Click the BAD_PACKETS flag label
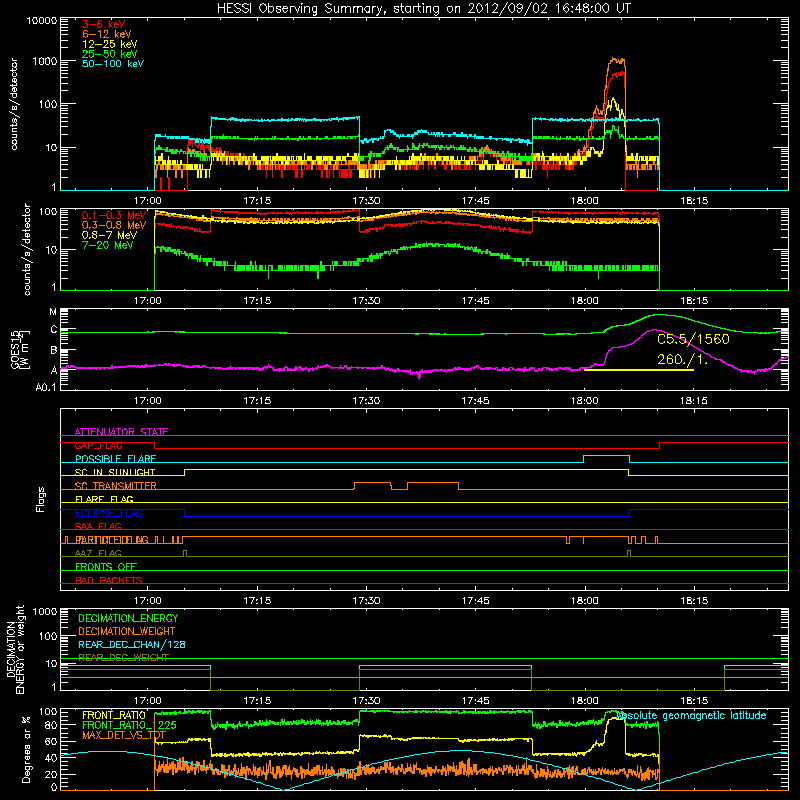Viewport: 800px width, 800px height. click(109, 580)
